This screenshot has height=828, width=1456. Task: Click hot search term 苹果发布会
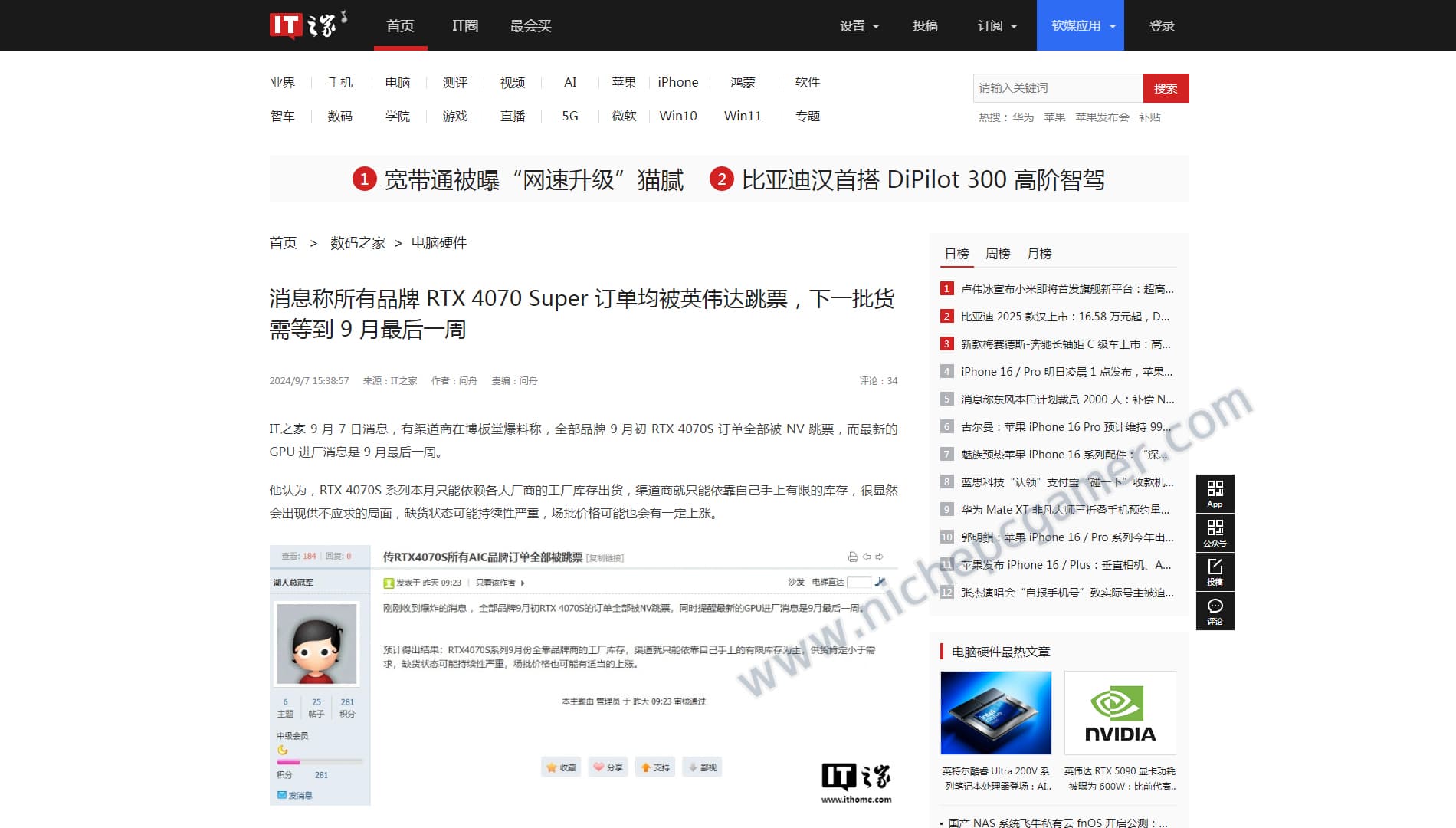[x=1102, y=117]
